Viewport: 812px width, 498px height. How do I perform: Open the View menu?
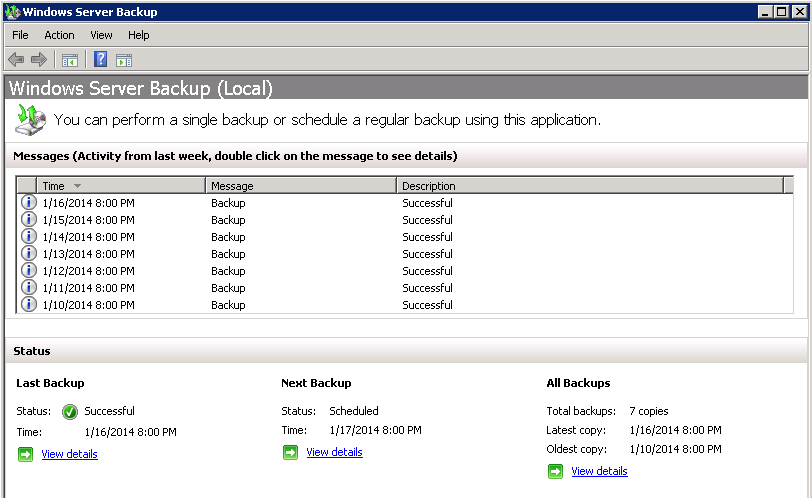pos(101,35)
